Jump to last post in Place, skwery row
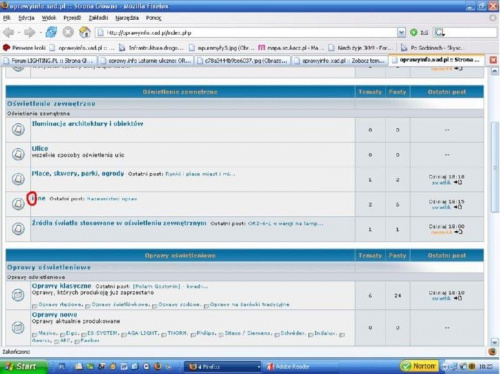Viewport: 500px width, 374px height. click(458, 182)
